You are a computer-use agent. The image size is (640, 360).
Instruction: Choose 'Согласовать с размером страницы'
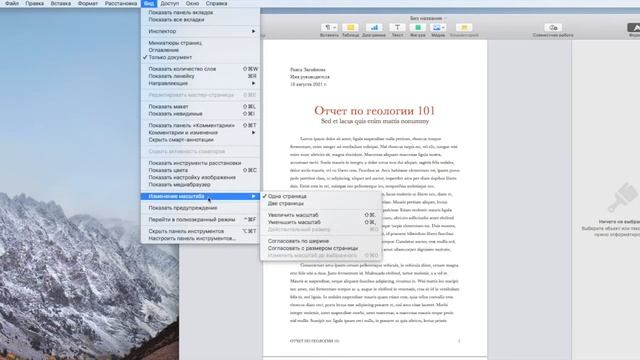[x=321, y=248]
